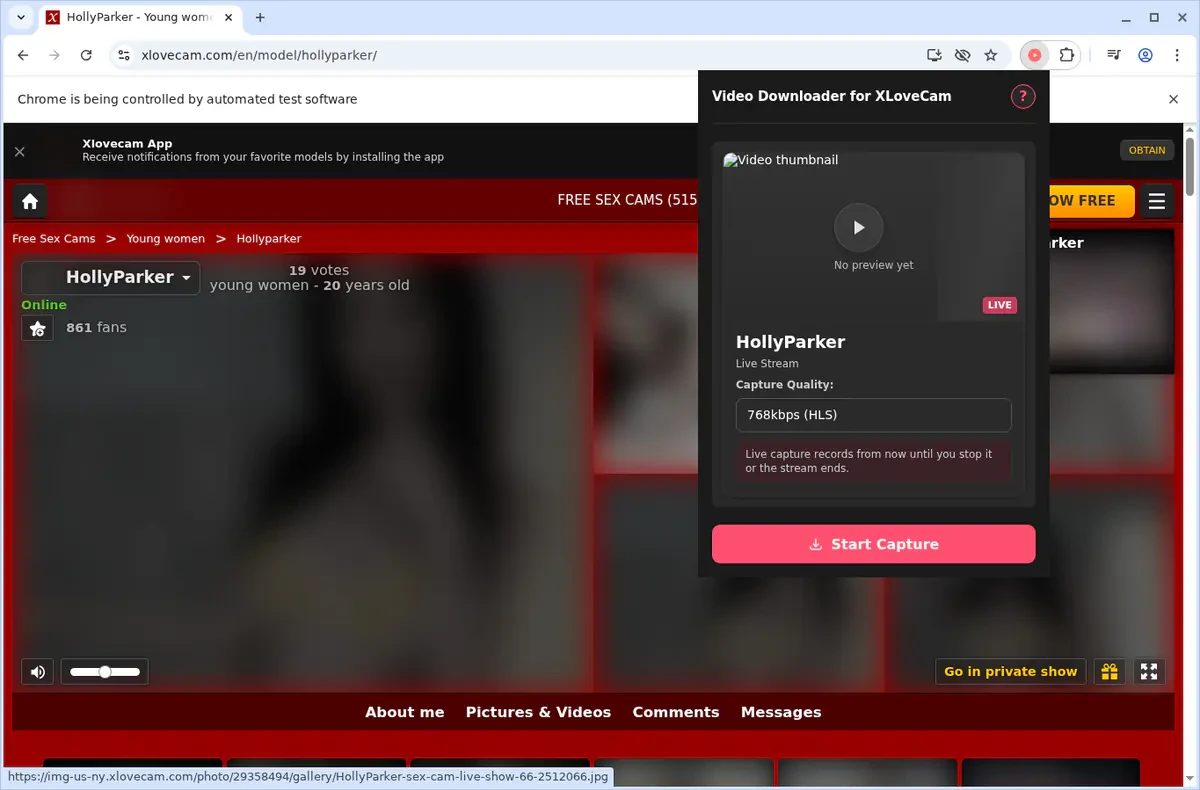
Task: Click the eye-slash tracking protection icon
Action: tap(962, 55)
